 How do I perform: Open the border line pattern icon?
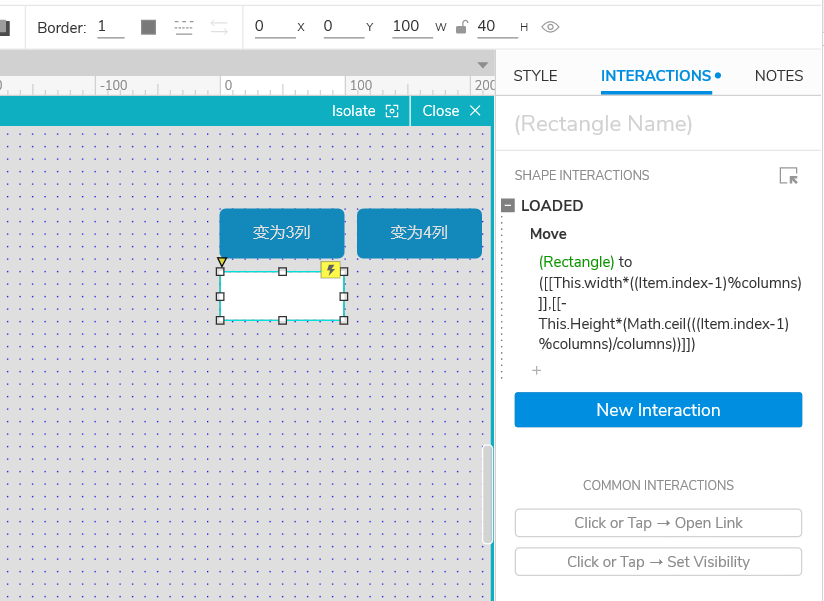tap(183, 27)
